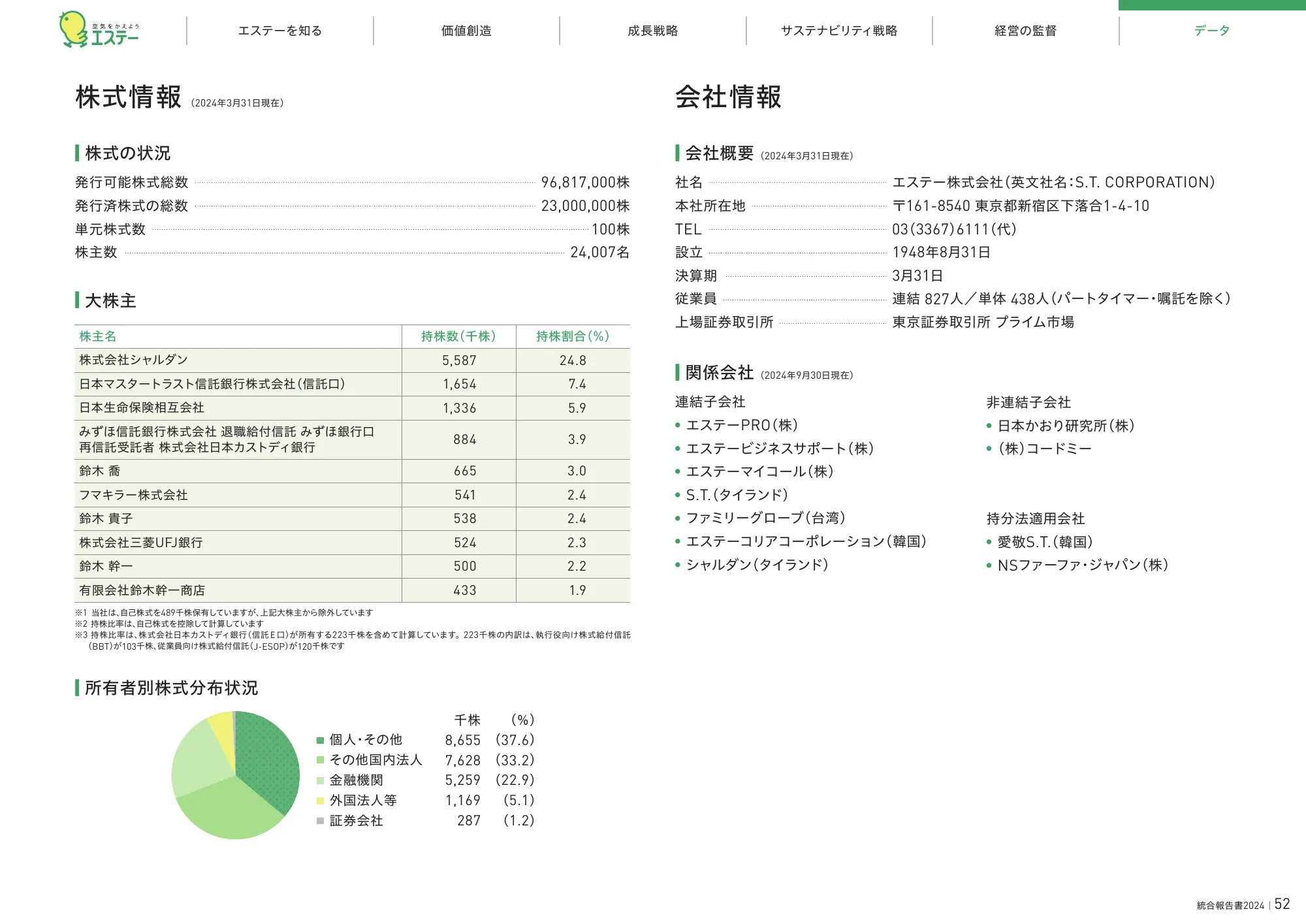Click the 従業員 value 連結 827人
The height and width of the screenshot is (924, 1306).
(x=1061, y=298)
